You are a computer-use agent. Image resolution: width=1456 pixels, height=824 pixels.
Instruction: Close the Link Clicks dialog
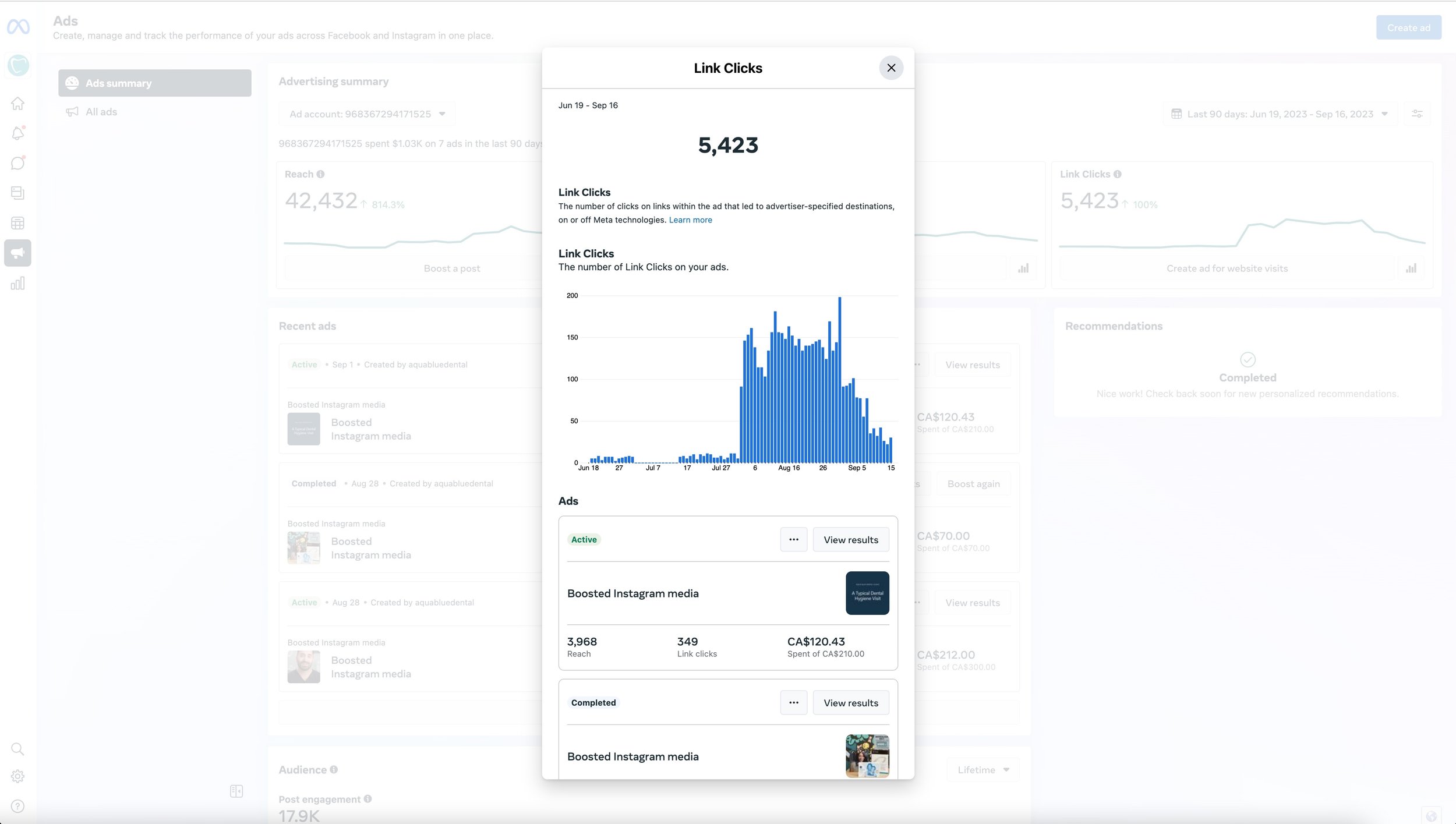890,68
